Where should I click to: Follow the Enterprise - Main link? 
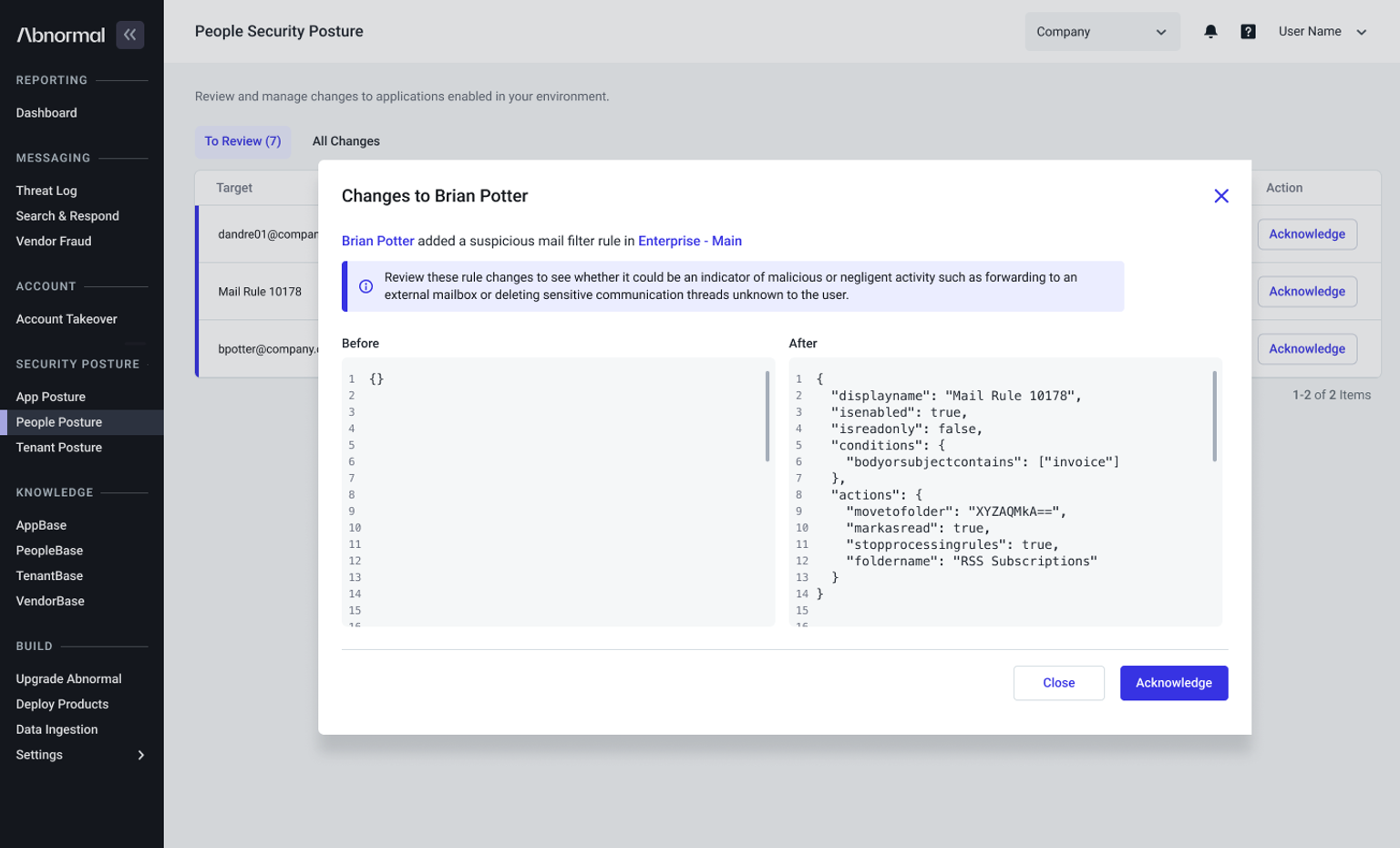coord(689,241)
